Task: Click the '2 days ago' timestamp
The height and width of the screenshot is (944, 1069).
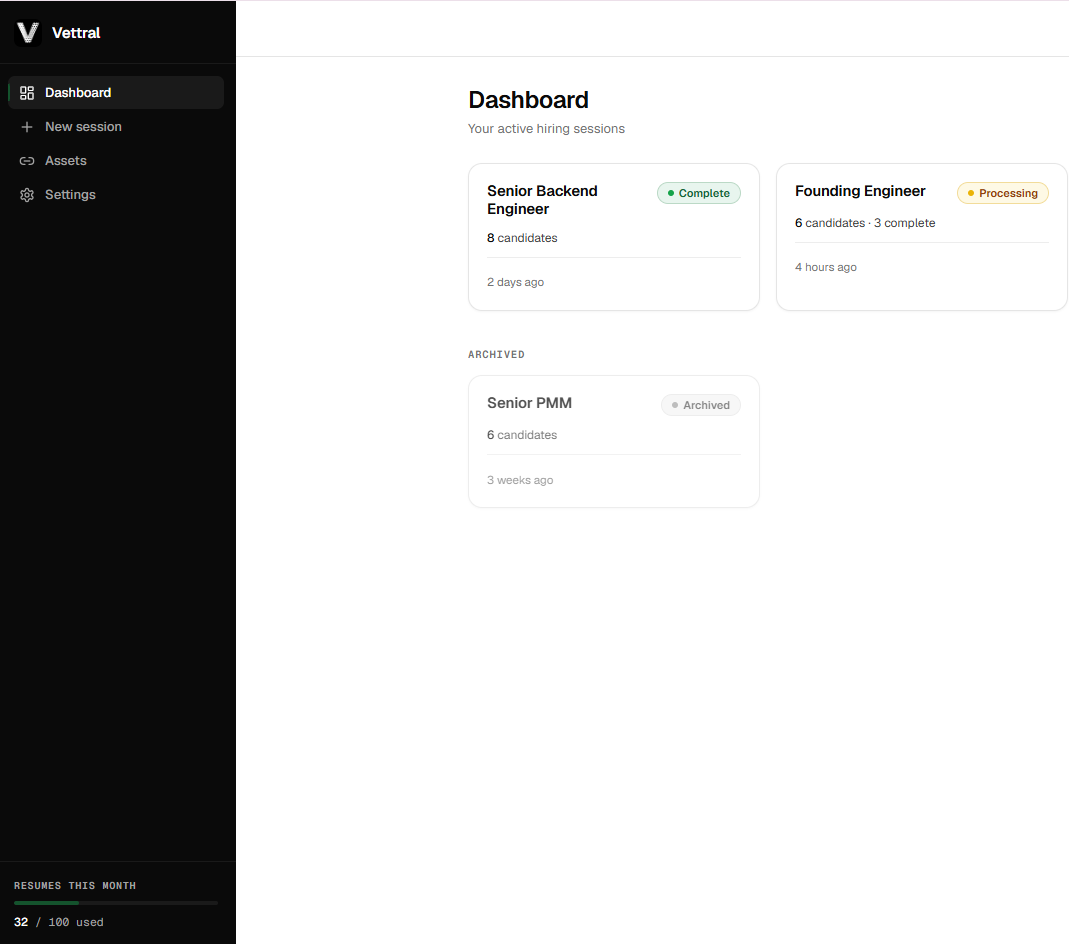Action: 515,282
